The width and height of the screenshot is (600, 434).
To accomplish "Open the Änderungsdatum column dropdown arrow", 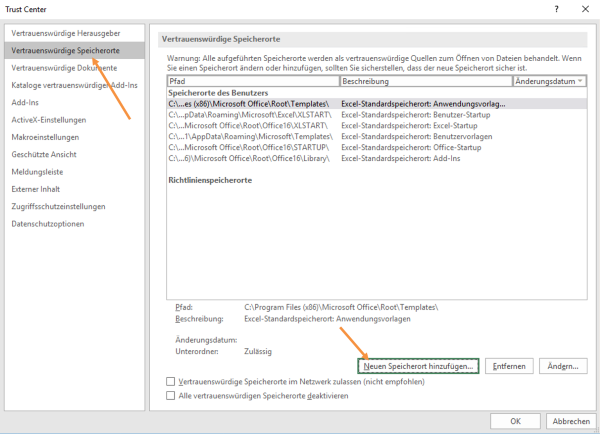I will point(580,80).
